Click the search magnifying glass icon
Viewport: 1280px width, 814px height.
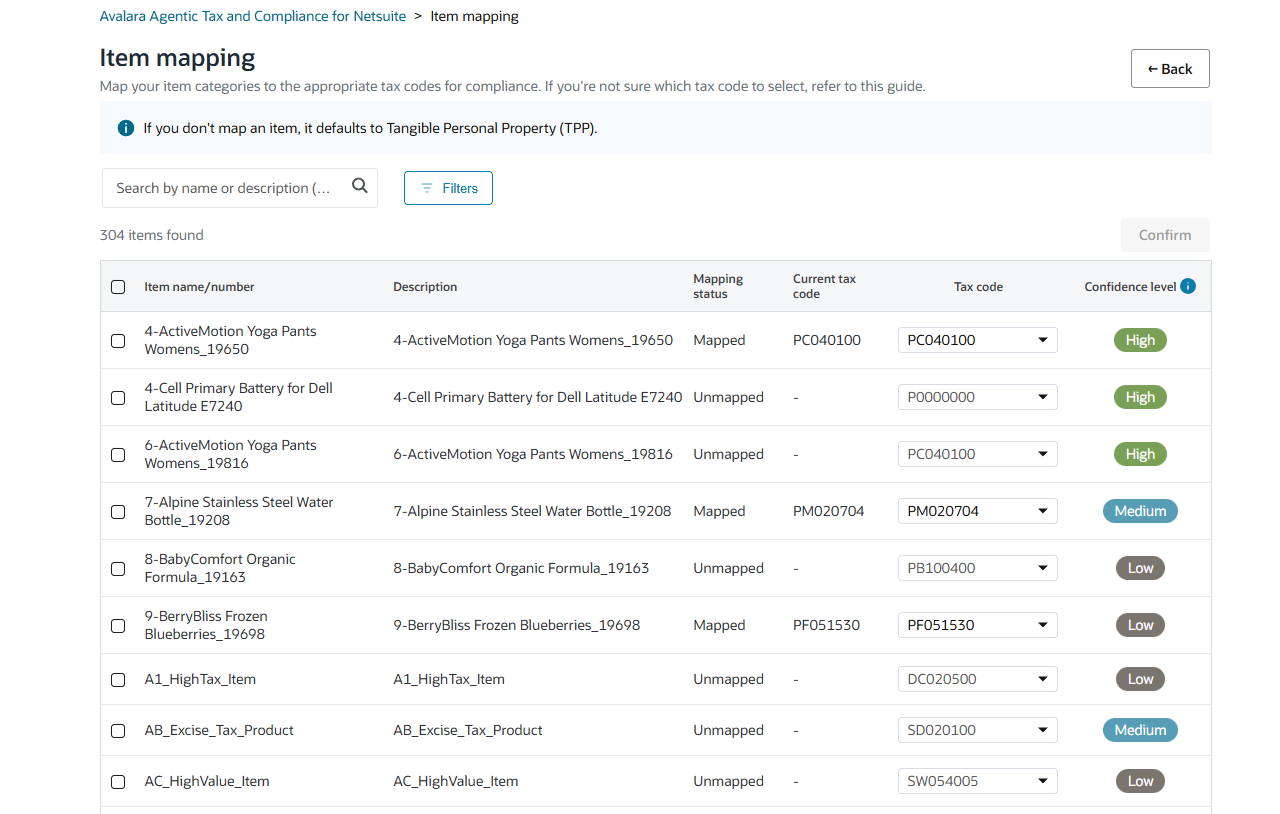359,187
